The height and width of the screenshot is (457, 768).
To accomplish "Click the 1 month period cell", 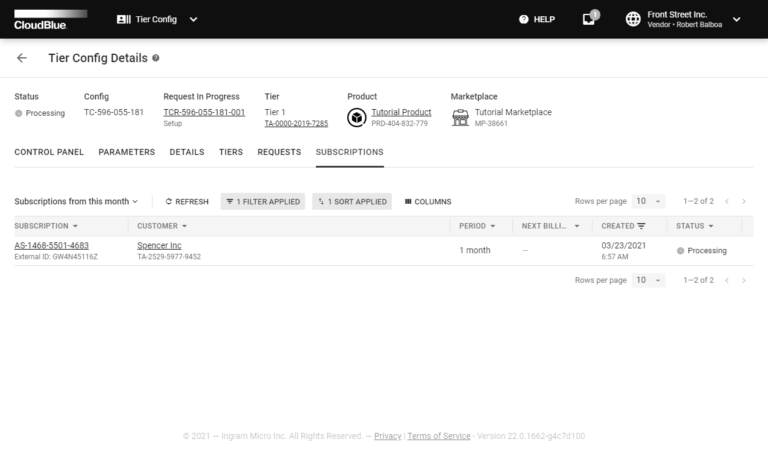I will click(x=475, y=250).
